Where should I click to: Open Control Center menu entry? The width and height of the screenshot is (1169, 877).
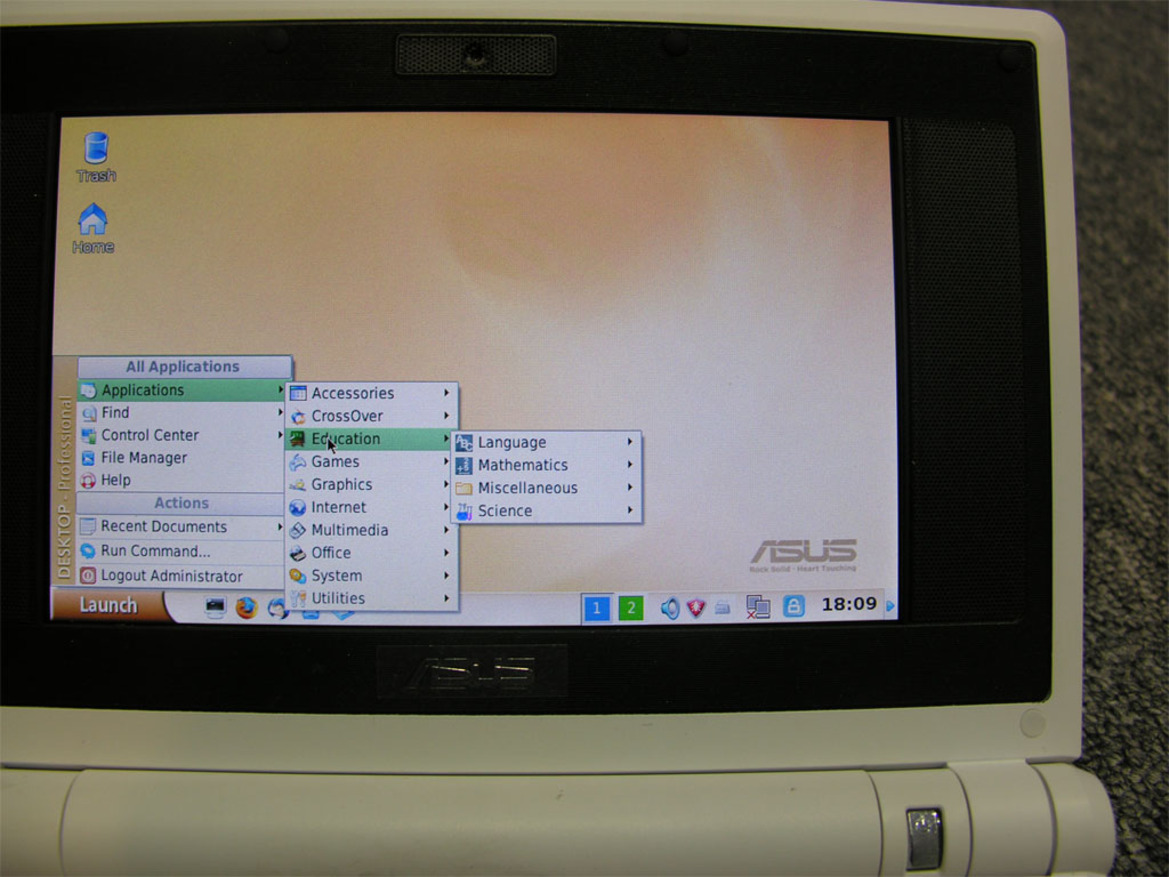(182, 435)
